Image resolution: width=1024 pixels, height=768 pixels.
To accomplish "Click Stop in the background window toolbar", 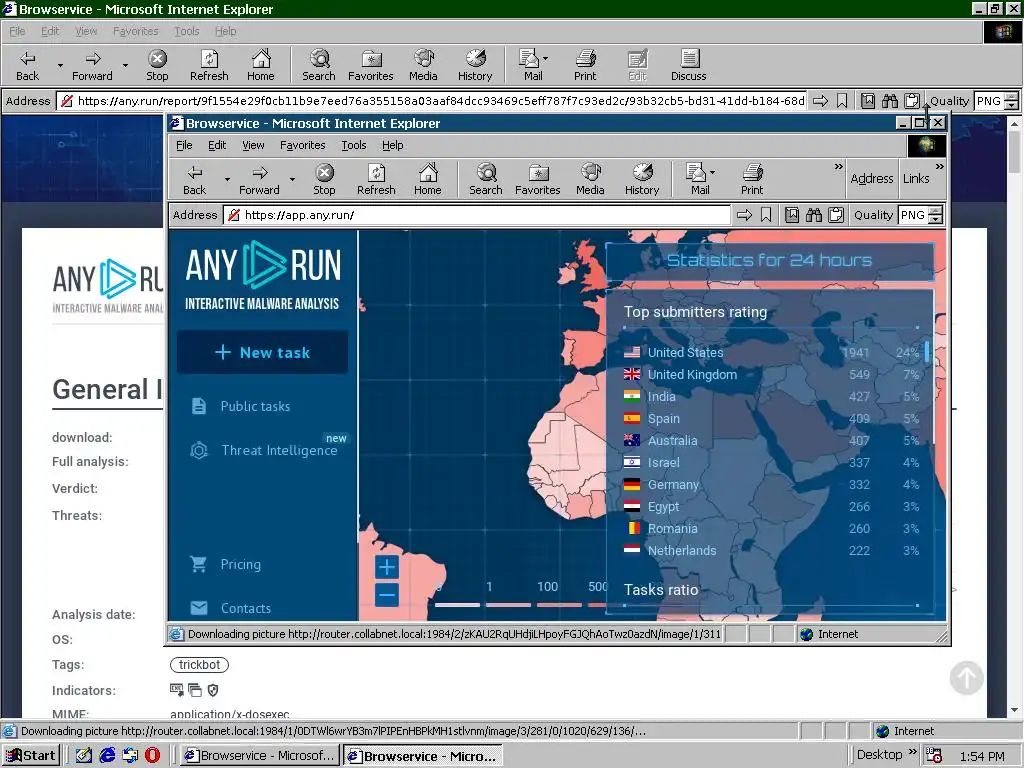I will coord(157,65).
